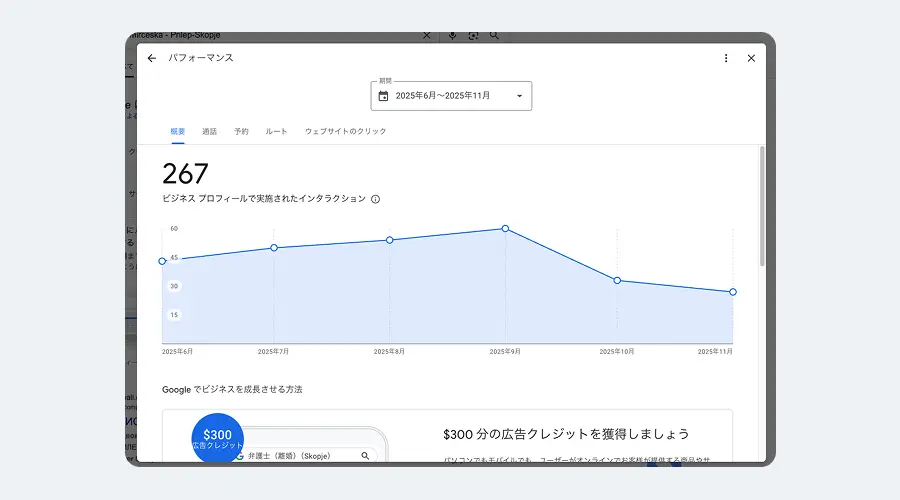Click the back arrow beside パフォーマンス
900x500 pixels.
pos(152,58)
